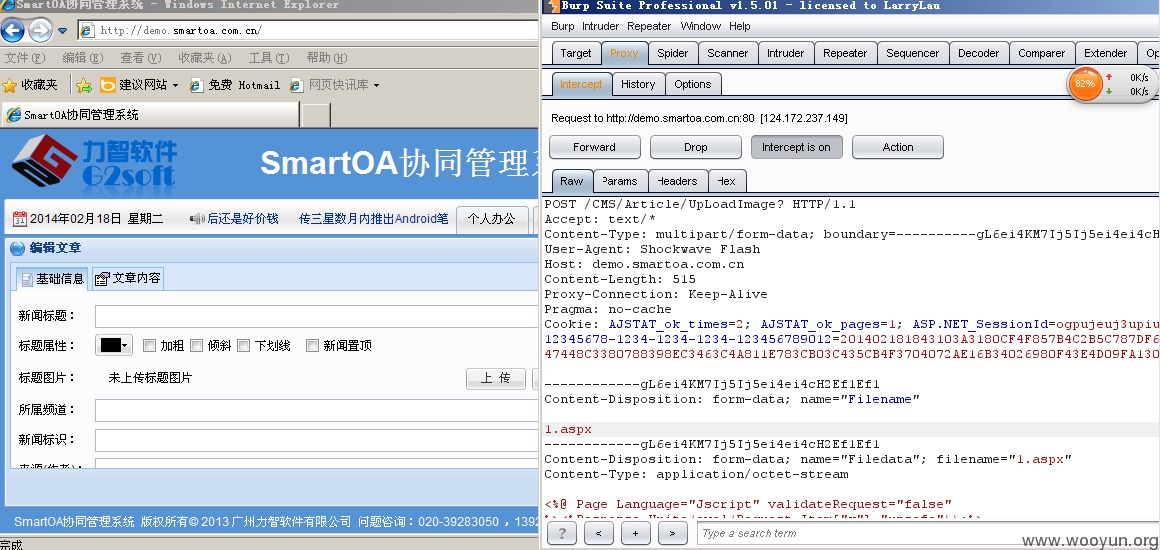Open the black title color picker

[113, 346]
